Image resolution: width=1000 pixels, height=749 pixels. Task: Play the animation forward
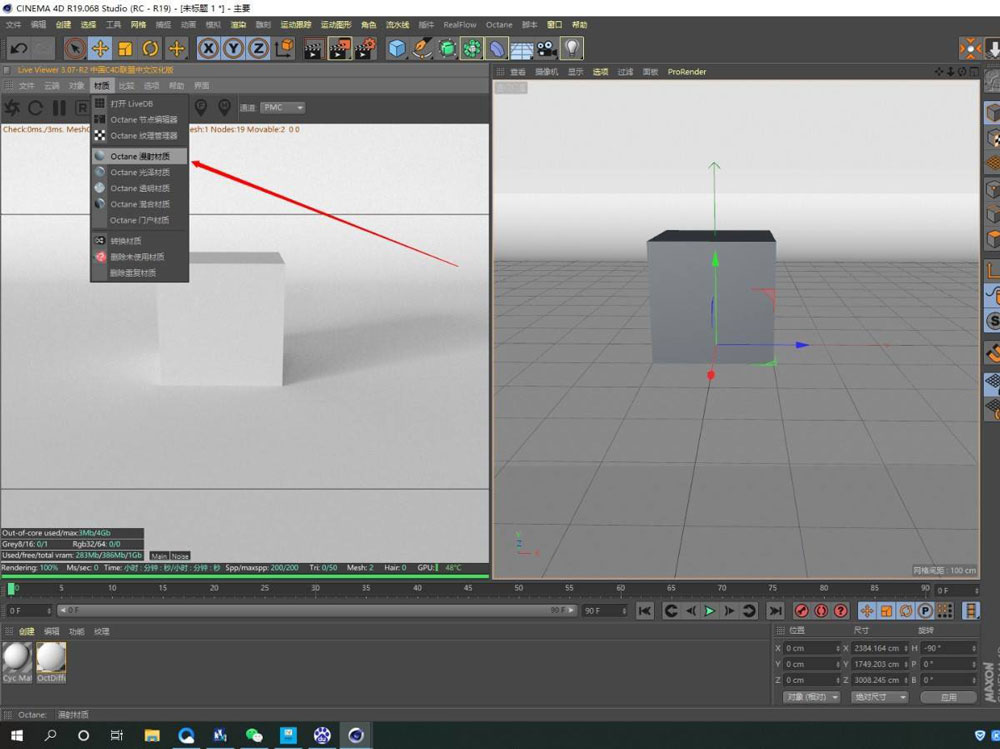709,611
